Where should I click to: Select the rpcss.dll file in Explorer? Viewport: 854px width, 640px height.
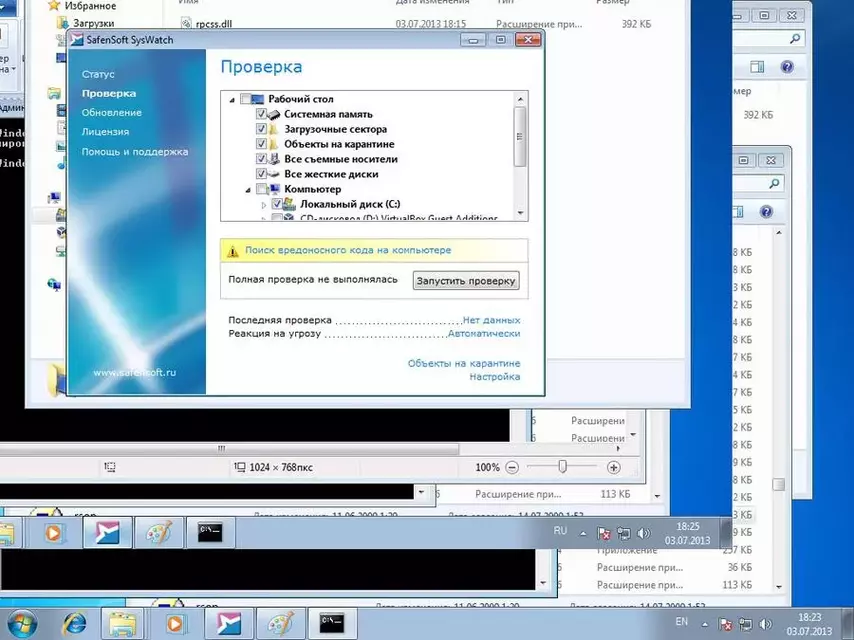click(214, 24)
